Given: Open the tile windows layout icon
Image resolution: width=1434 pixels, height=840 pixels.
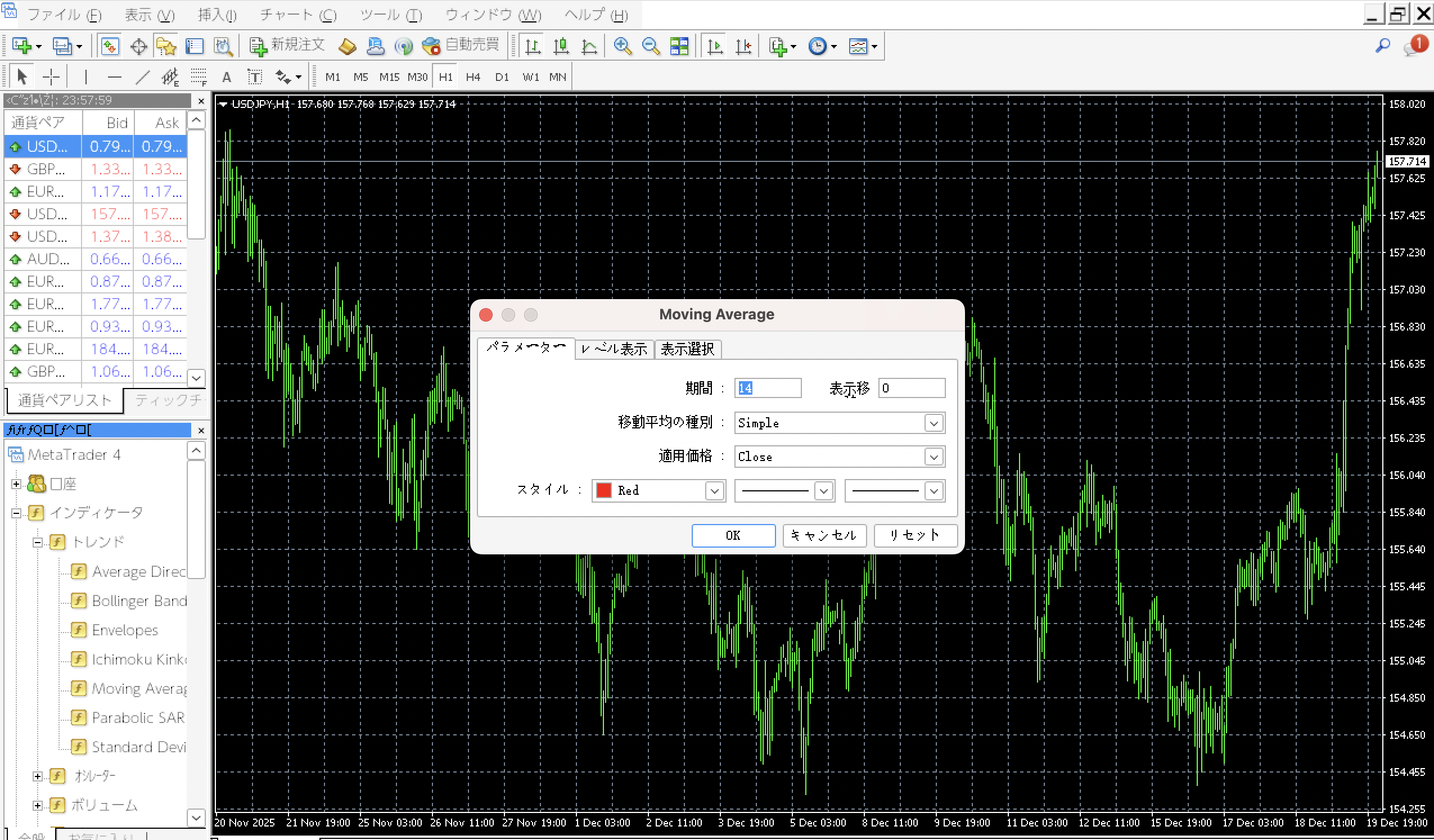Looking at the screenshot, I should [679, 46].
